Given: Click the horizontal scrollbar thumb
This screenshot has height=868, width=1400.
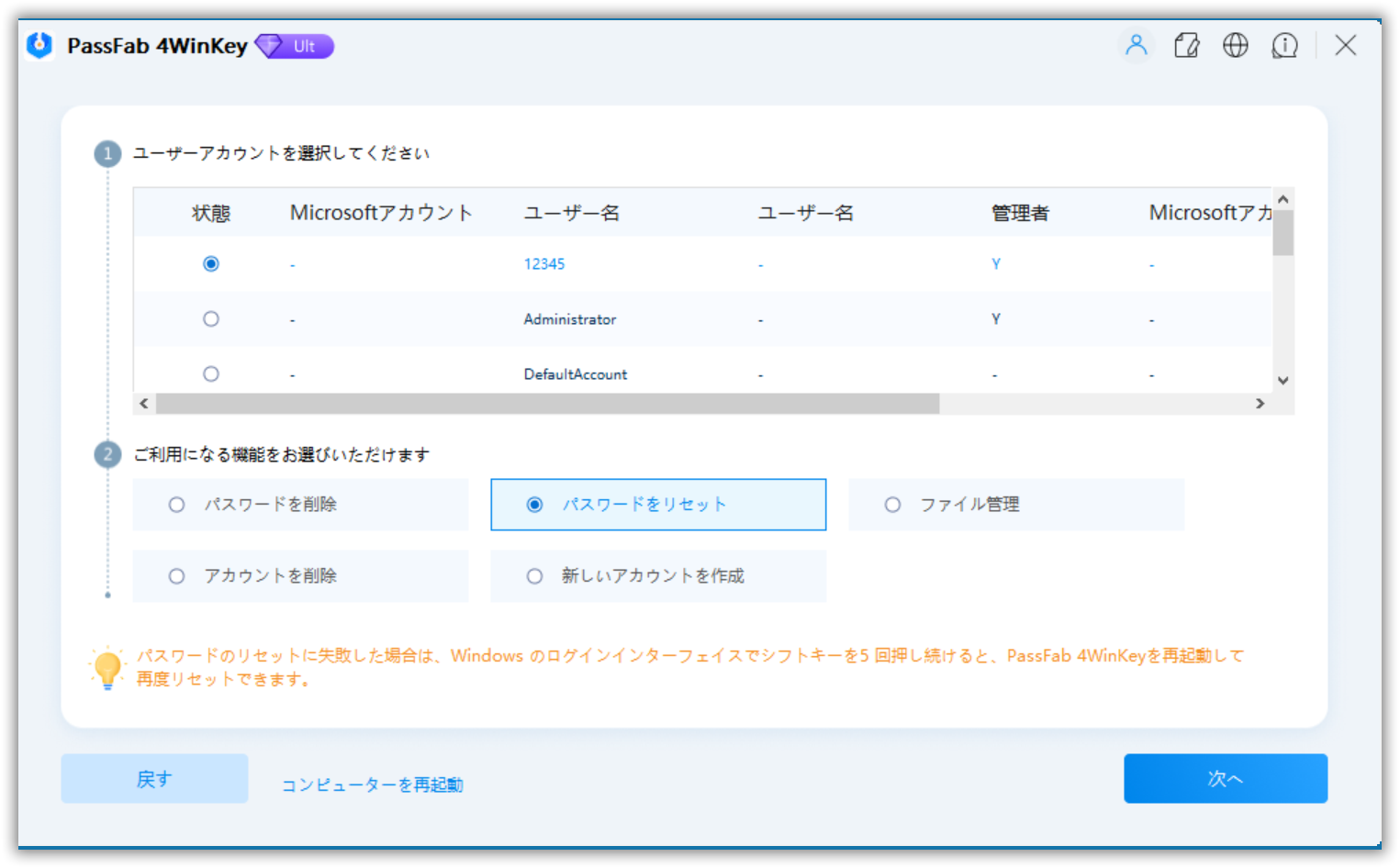Looking at the screenshot, I should click(x=547, y=404).
